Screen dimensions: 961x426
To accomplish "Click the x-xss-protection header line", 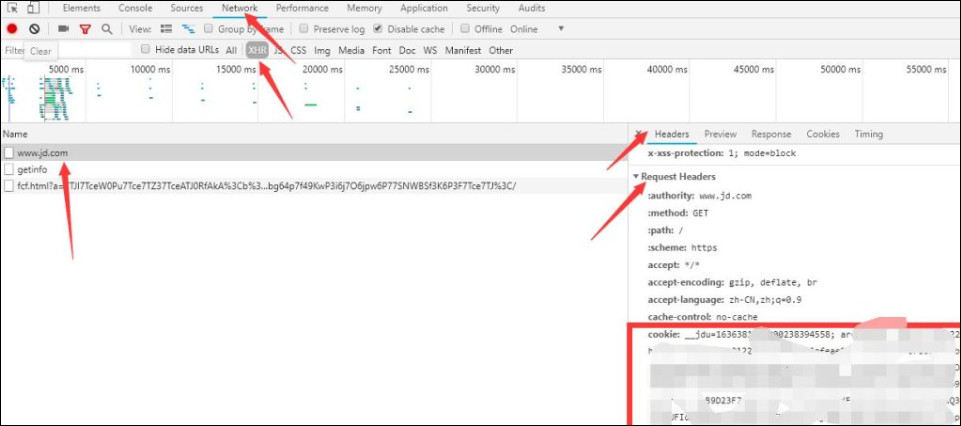I will (x=721, y=153).
